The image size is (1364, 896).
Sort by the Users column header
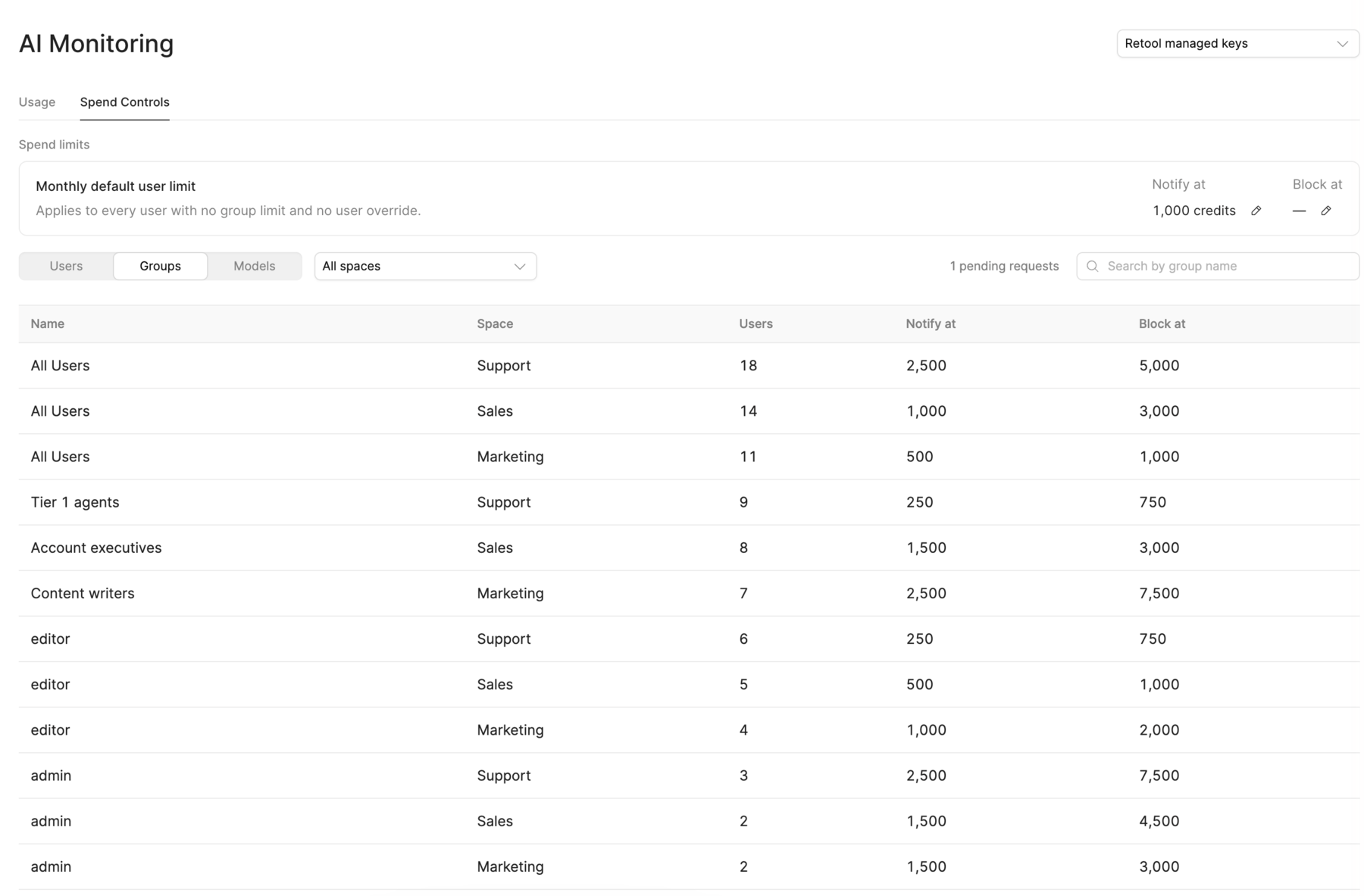point(756,323)
